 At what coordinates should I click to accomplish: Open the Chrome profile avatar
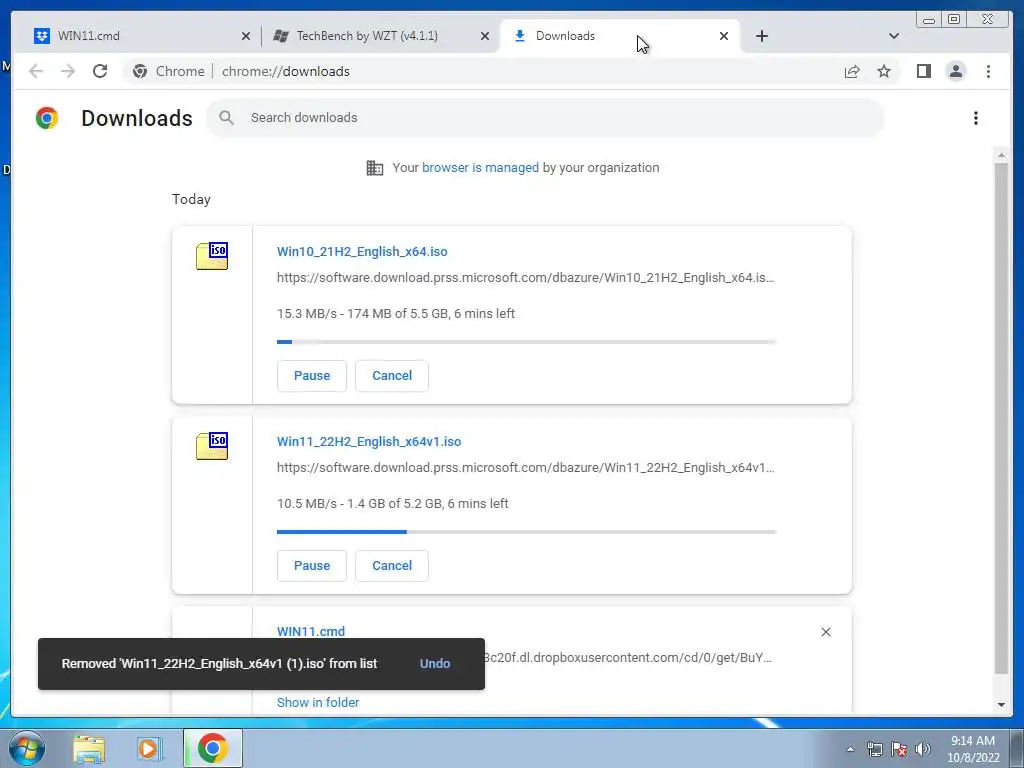[955, 71]
